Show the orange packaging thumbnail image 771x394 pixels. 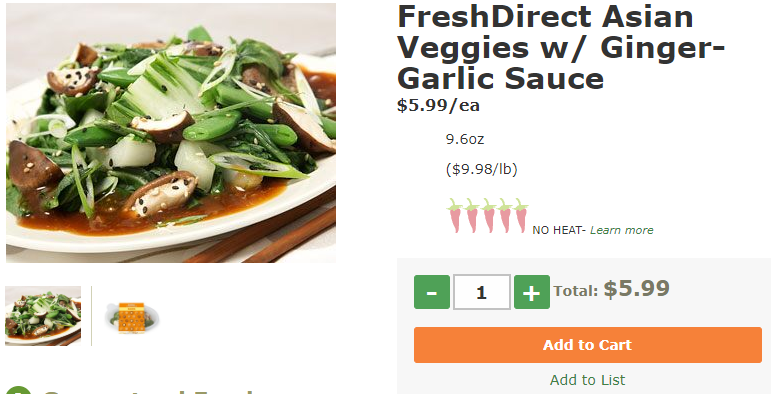pyautogui.click(x=132, y=318)
